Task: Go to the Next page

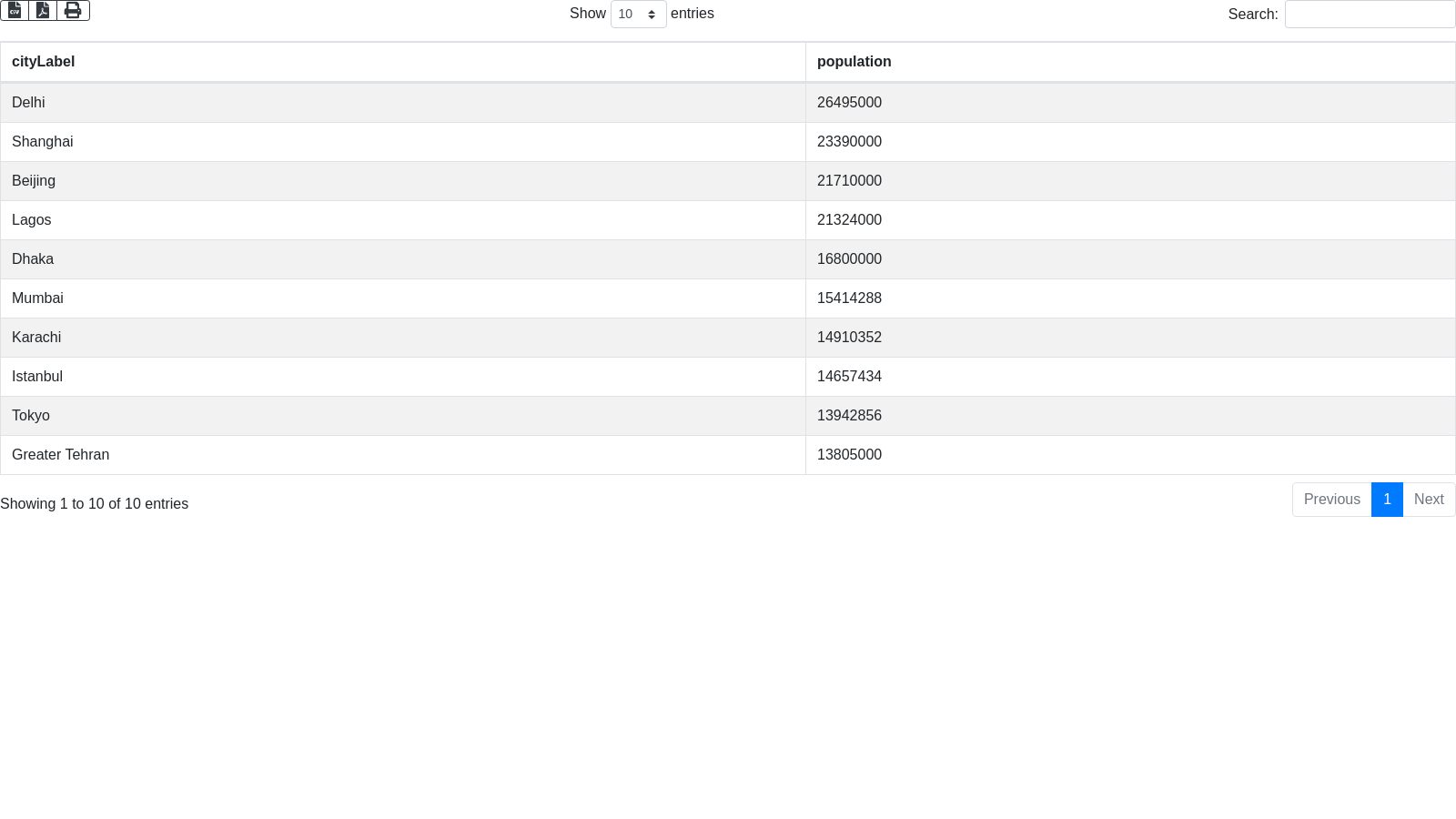Action: click(x=1429, y=500)
